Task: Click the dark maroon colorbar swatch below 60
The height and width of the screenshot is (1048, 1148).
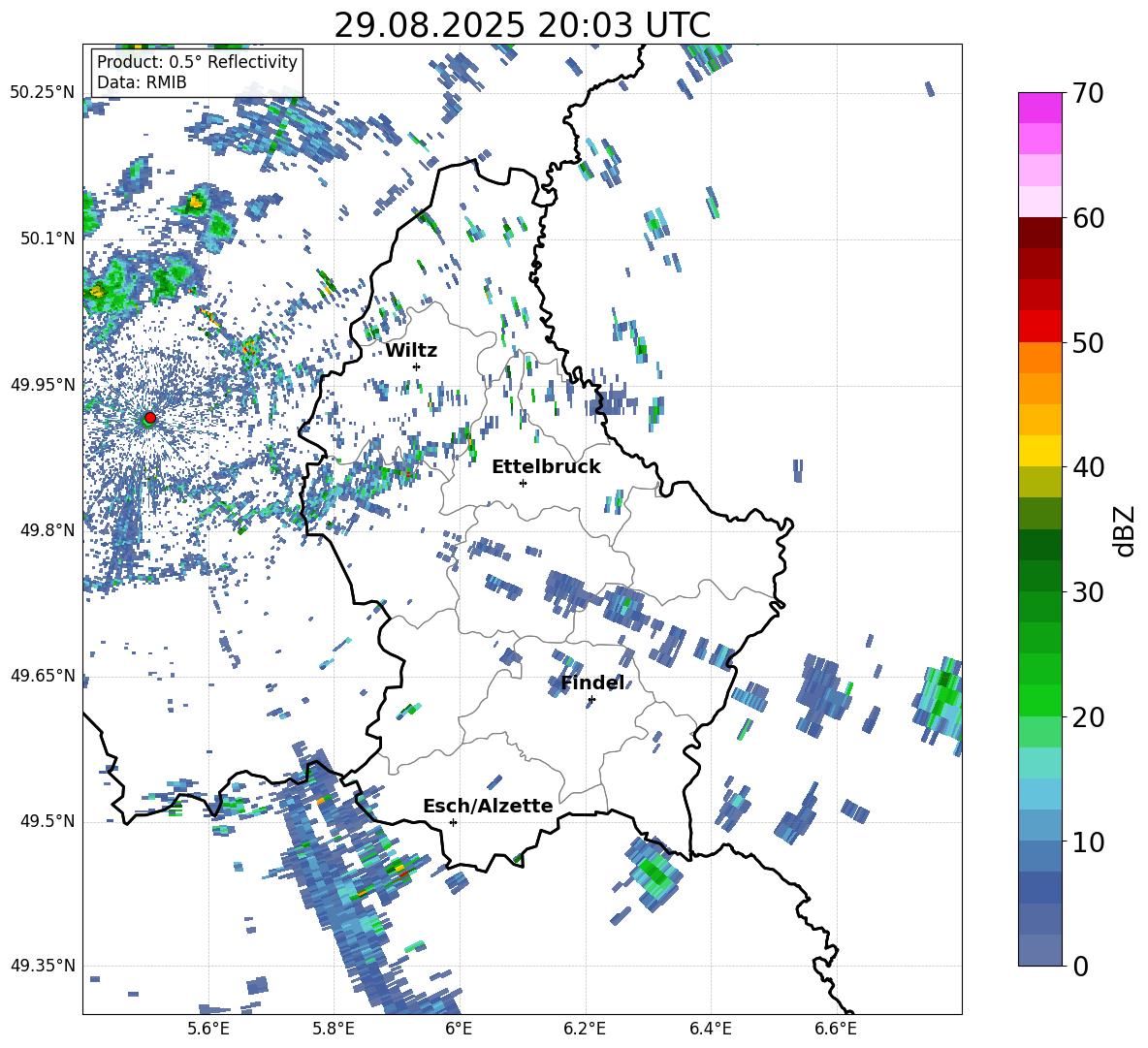Action: point(1039,232)
